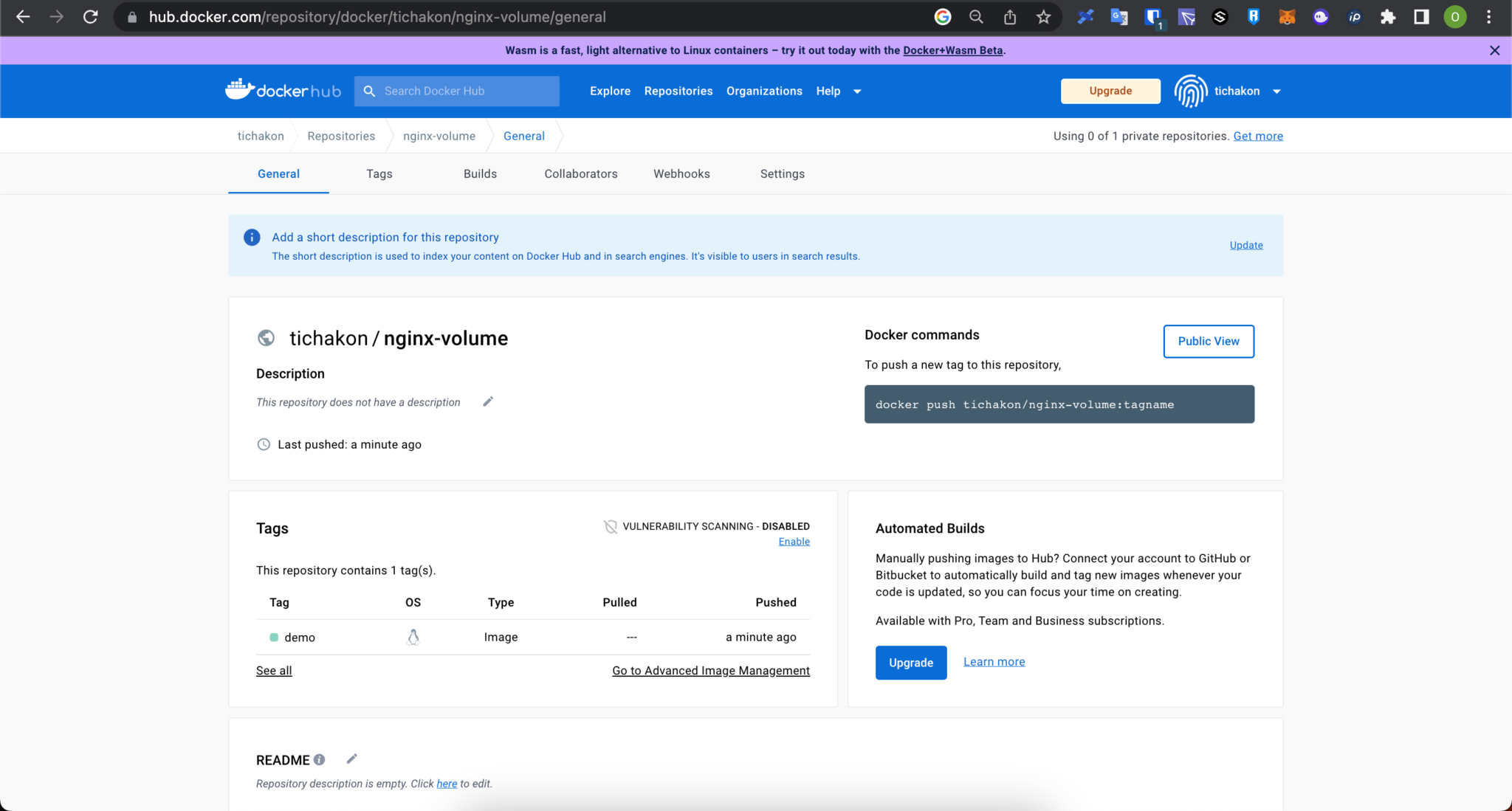Select the Organizations menu item
Viewport: 1512px width, 811px height.
[764, 91]
